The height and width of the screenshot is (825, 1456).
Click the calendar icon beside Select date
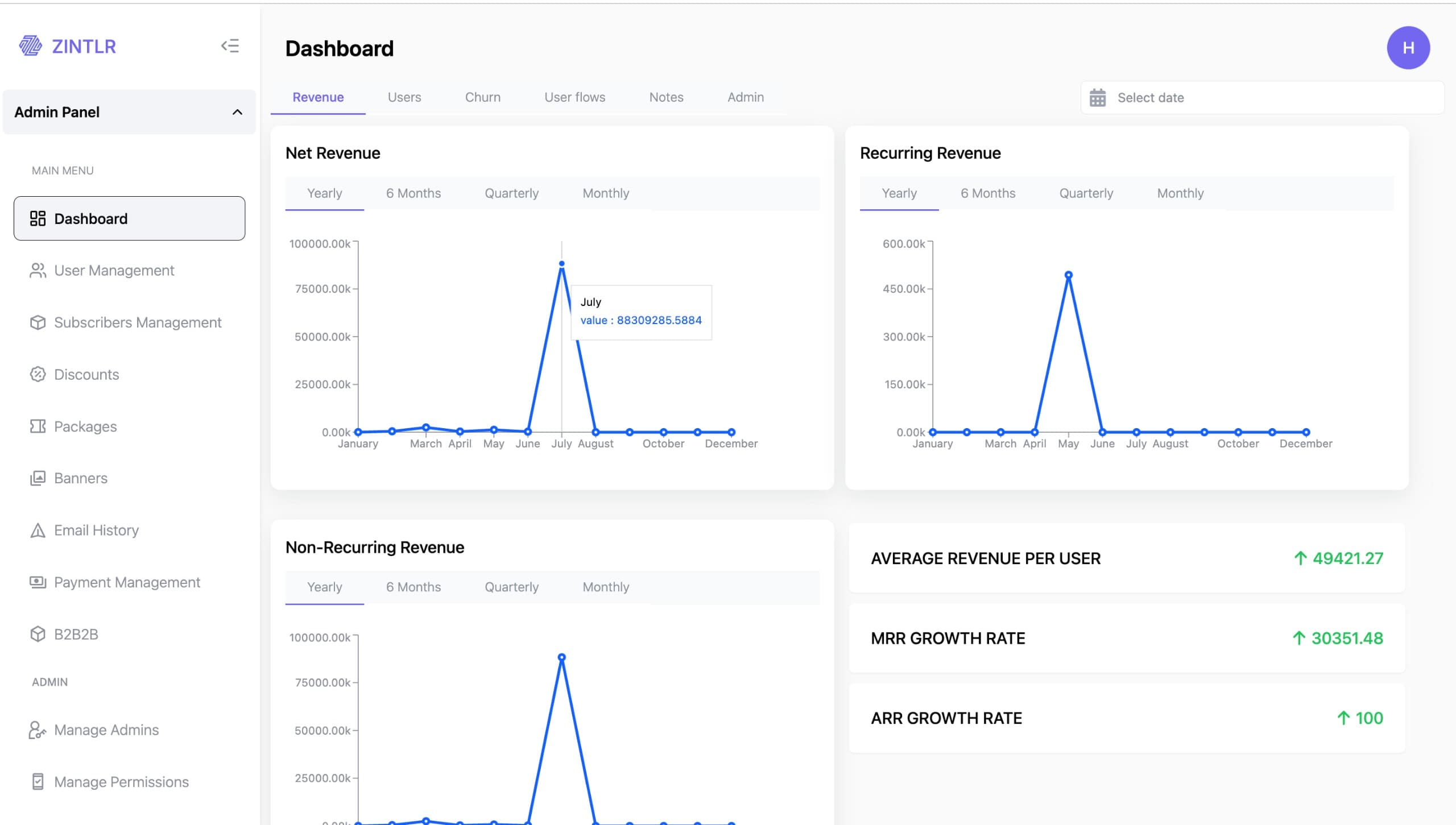tap(1098, 97)
